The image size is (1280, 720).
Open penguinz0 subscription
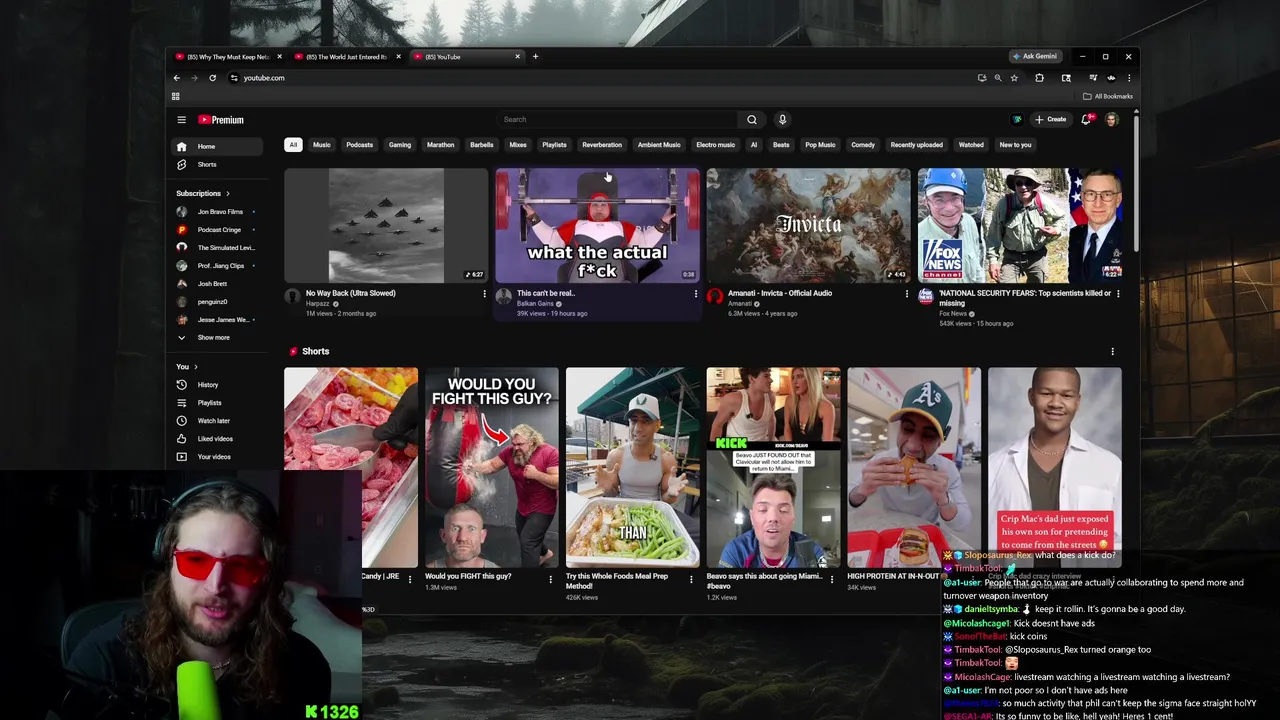tap(216, 302)
